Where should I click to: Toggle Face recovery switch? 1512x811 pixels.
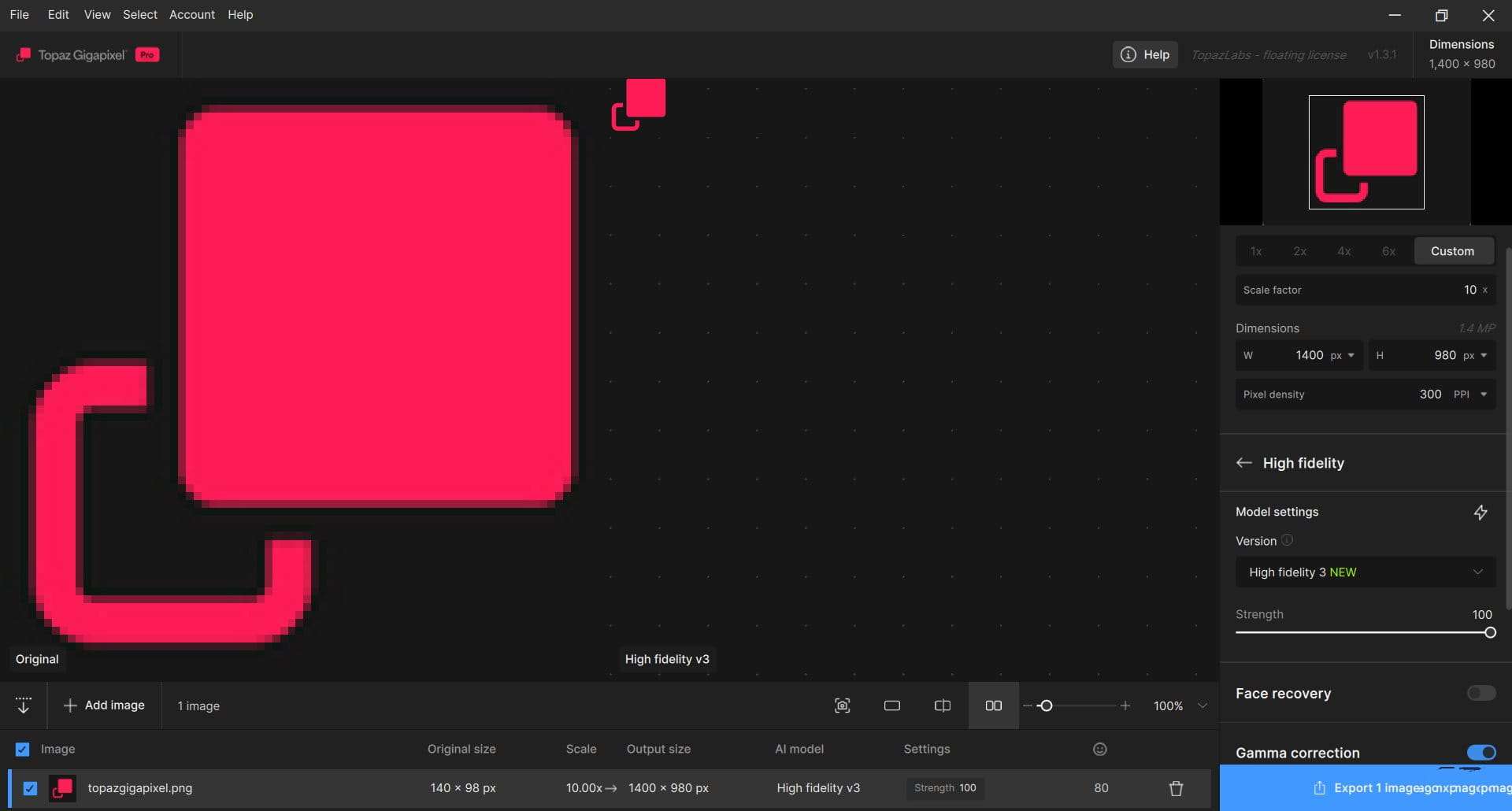coord(1481,693)
